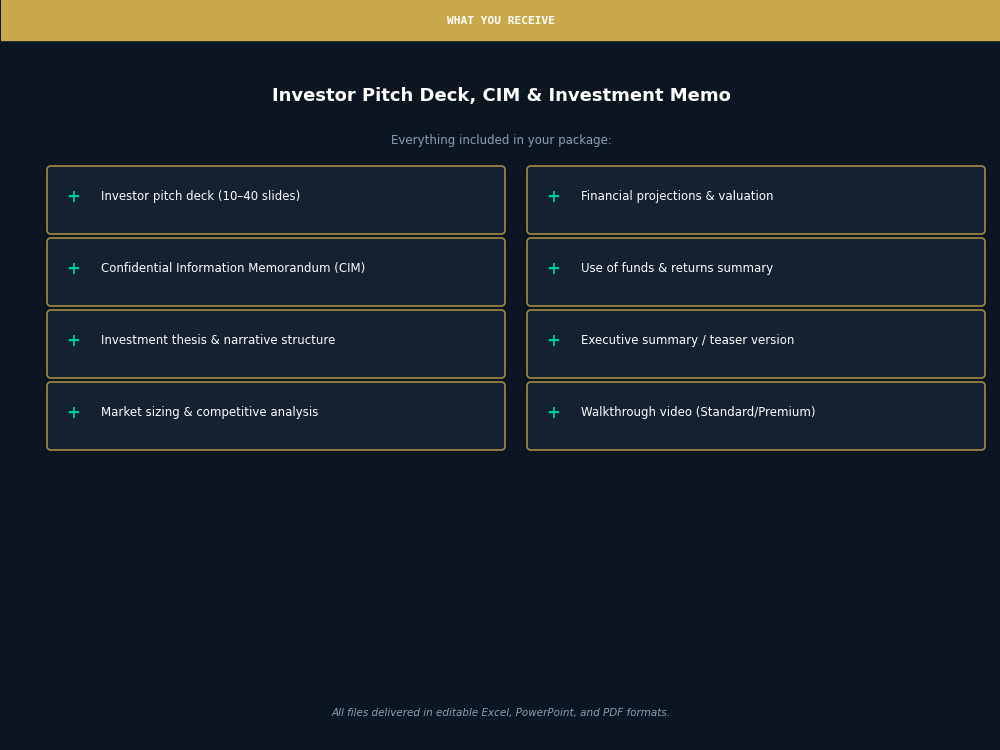Expand the Financial projections & valuation card
Image resolution: width=1000 pixels, height=750 pixels.
[756, 200]
